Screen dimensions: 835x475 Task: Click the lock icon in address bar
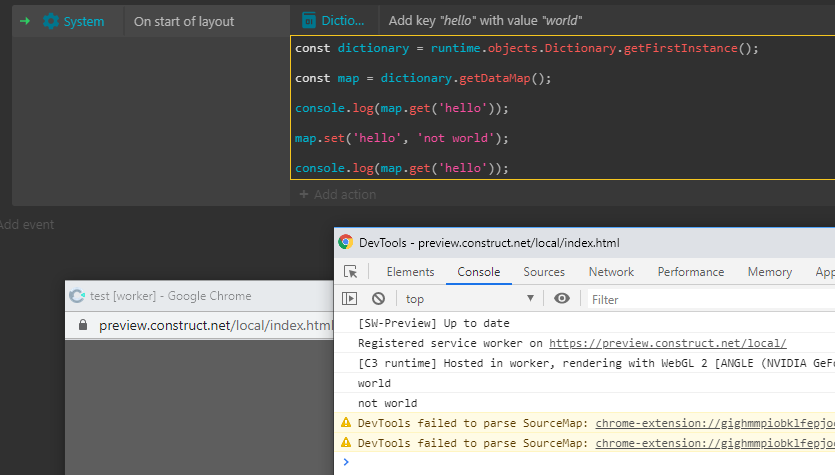point(83,325)
